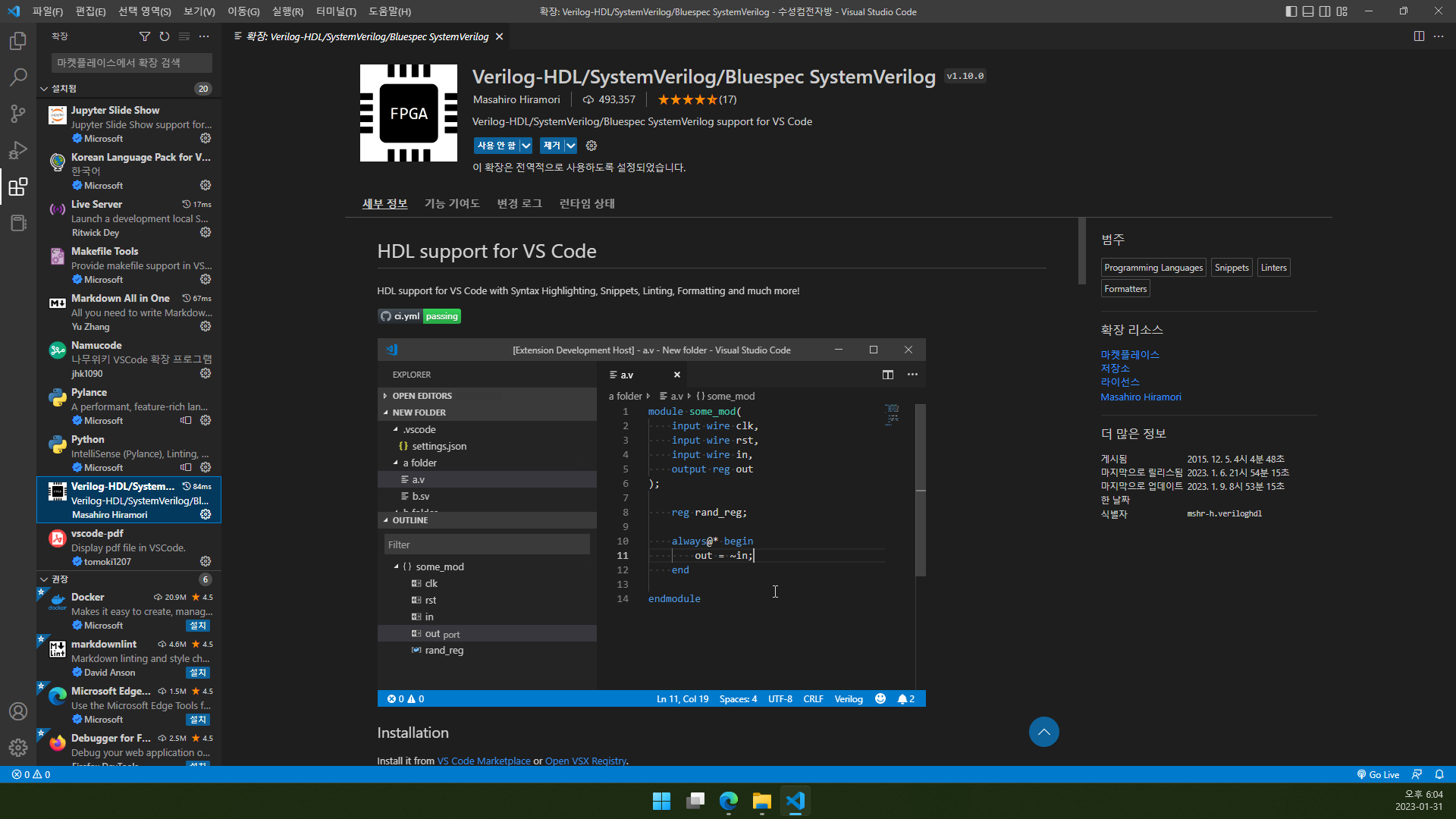1456x819 pixels.
Task: Open editor more actions menu
Action: click(x=1439, y=36)
